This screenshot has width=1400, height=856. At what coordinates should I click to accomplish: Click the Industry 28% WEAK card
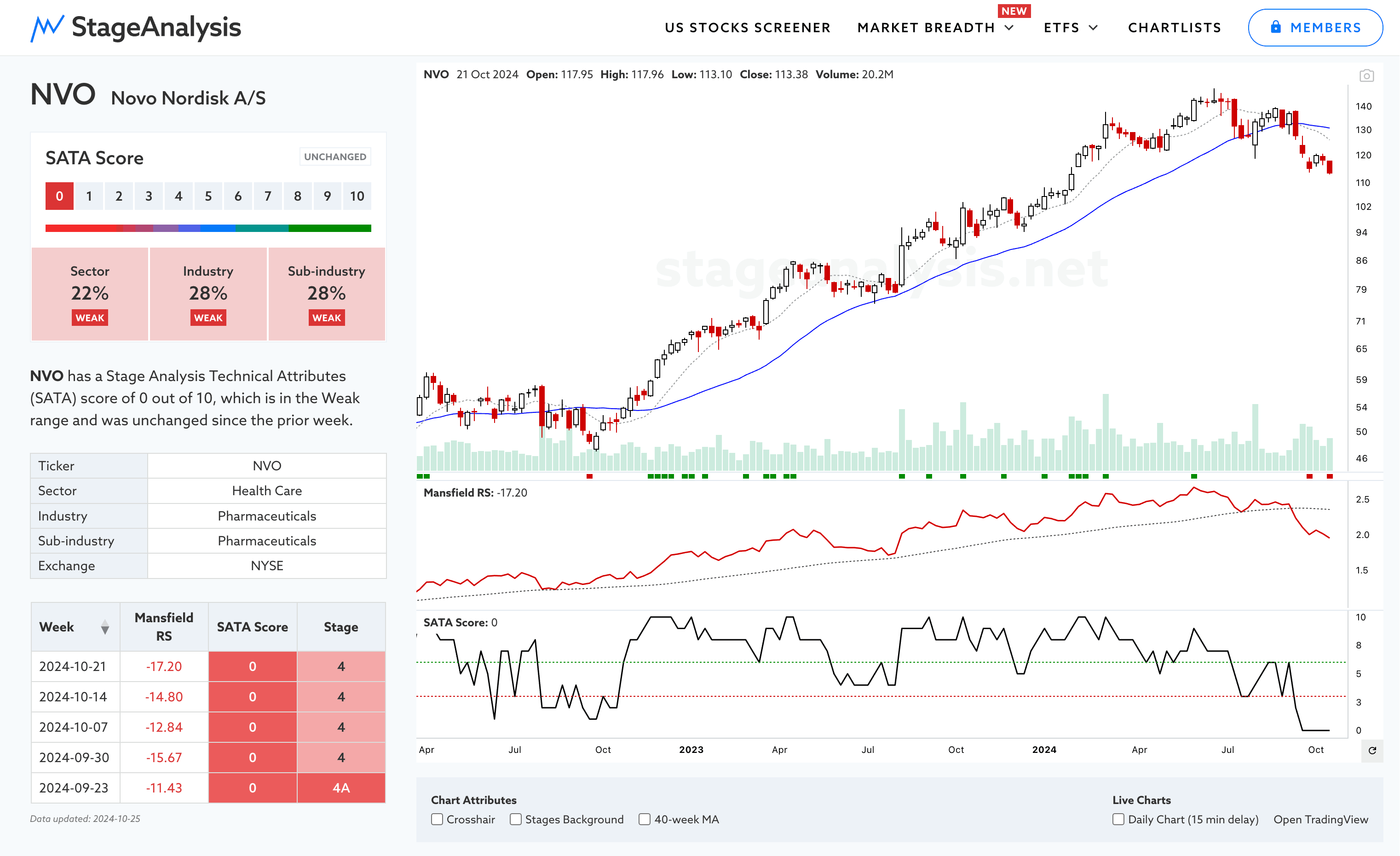pyautogui.click(x=208, y=294)
